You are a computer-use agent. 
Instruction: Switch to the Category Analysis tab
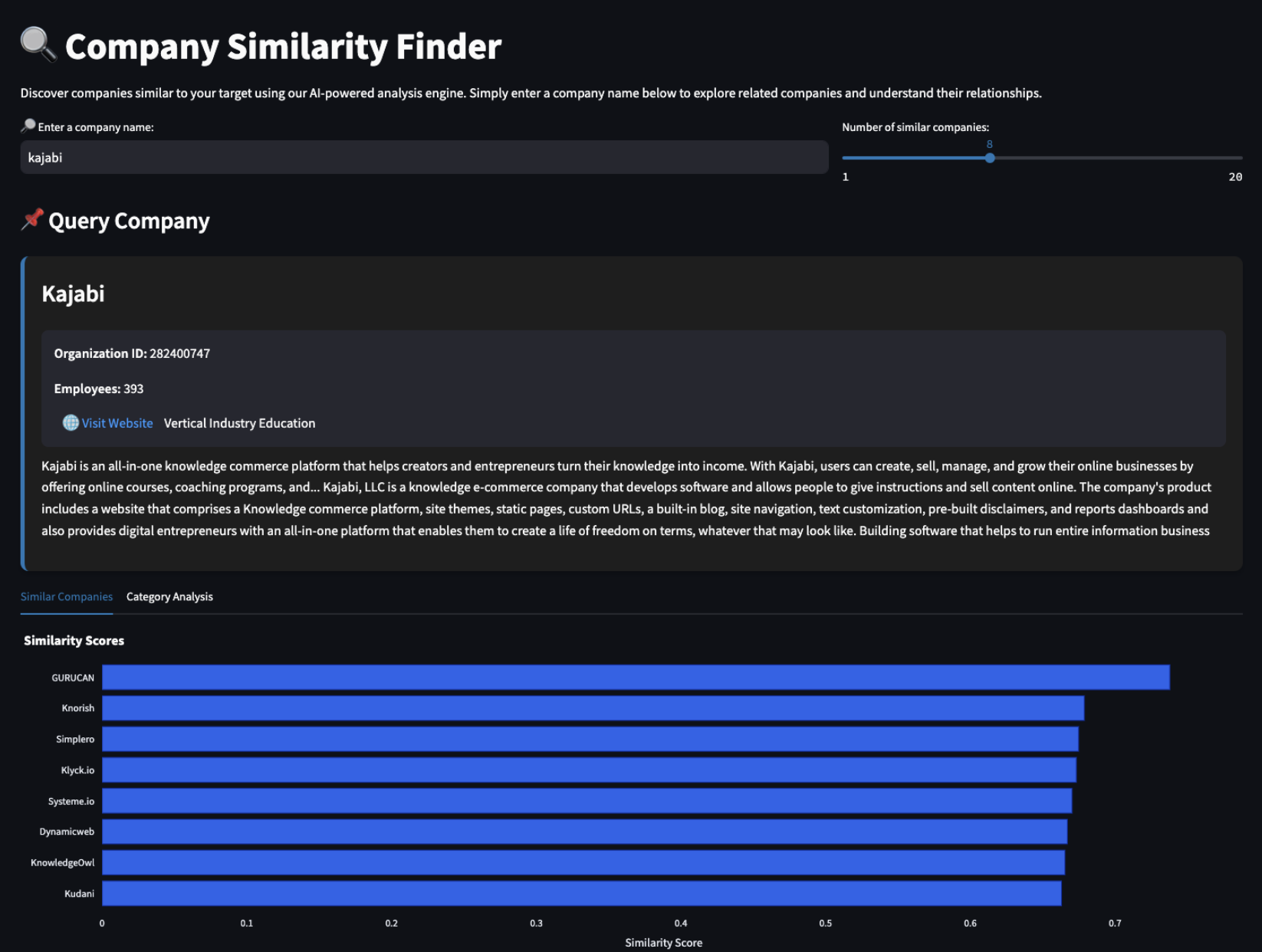(169, 596)
